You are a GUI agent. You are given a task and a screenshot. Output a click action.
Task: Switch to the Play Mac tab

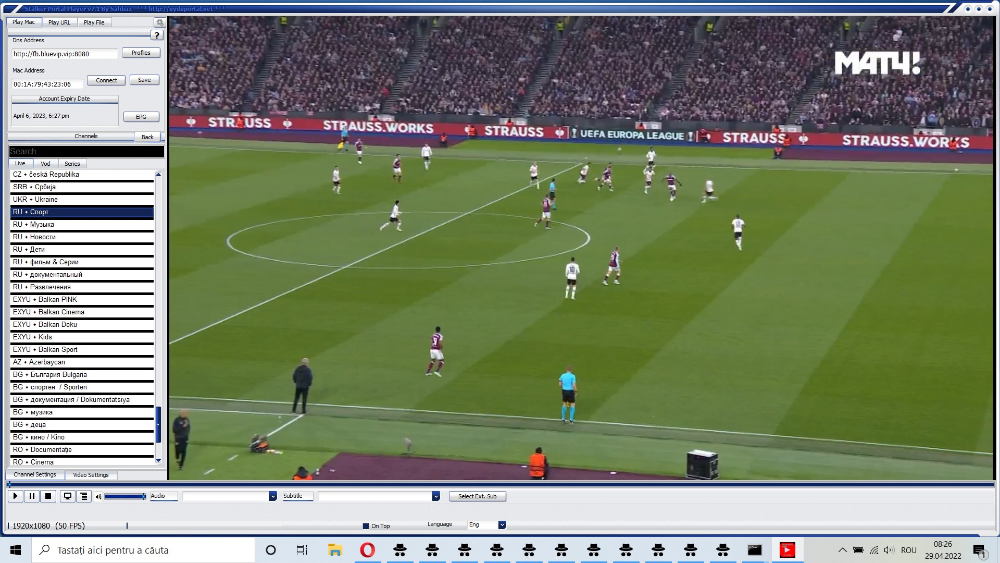pos(24,22)
